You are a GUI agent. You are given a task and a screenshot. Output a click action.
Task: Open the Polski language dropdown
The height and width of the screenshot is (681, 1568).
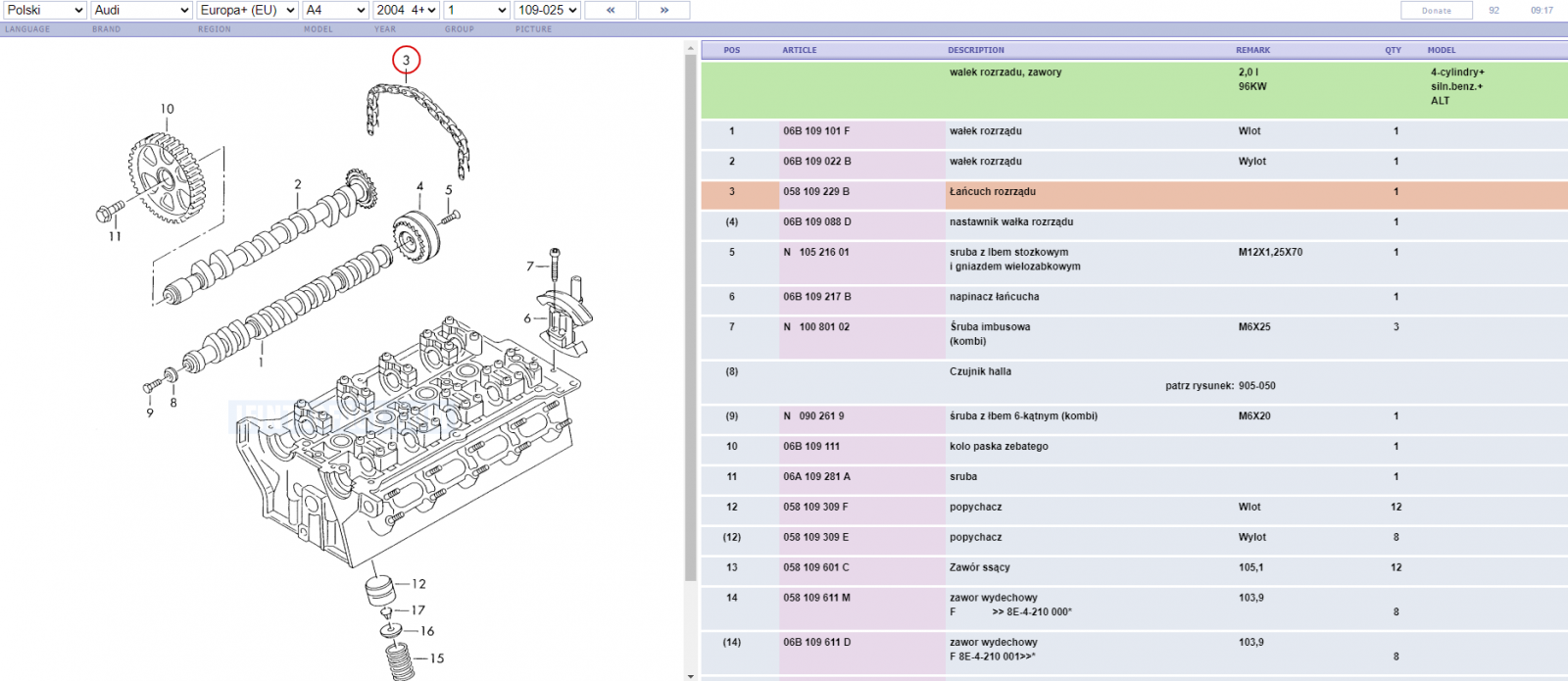pyautogui.click(x=44, y=10)
